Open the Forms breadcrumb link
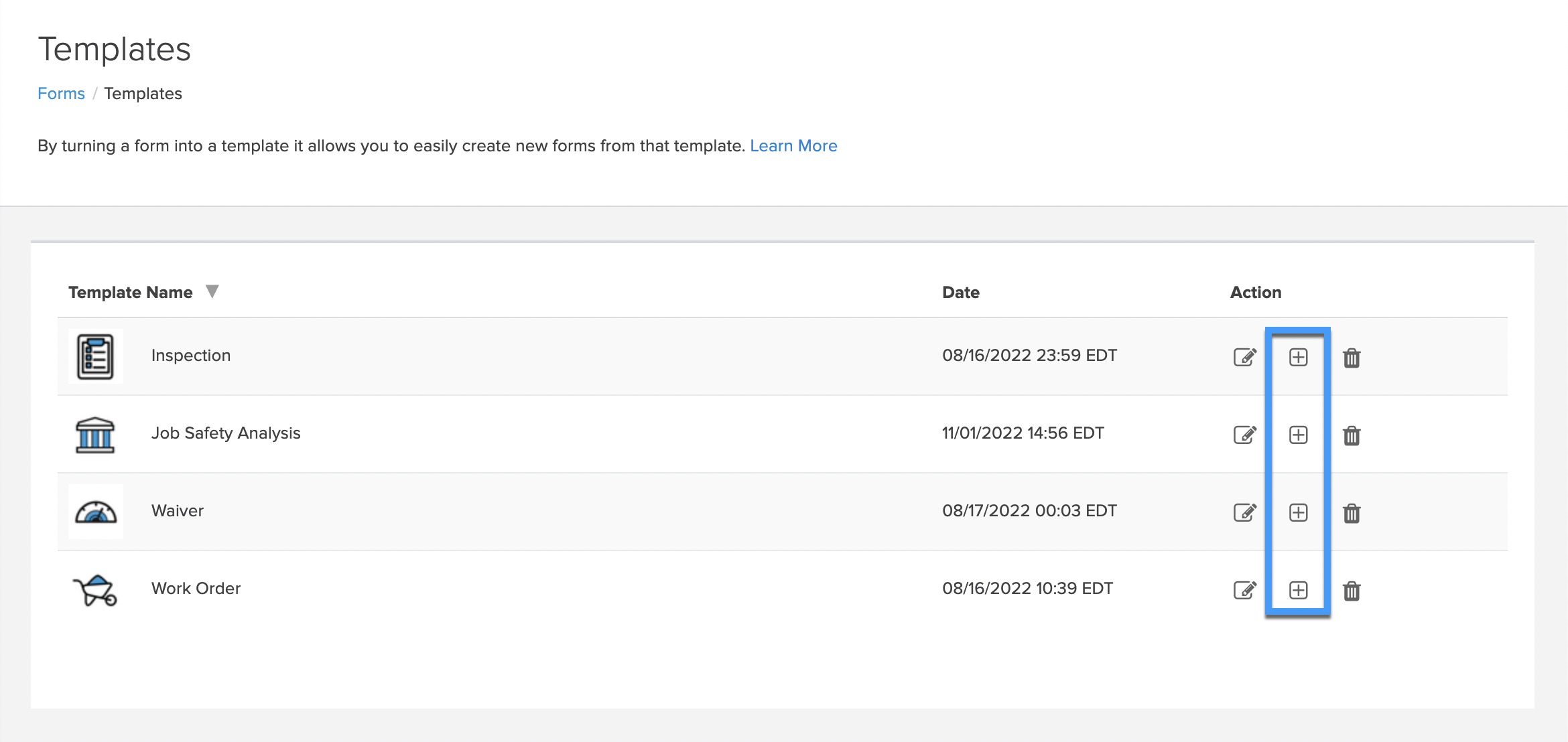 pos(61,93)
